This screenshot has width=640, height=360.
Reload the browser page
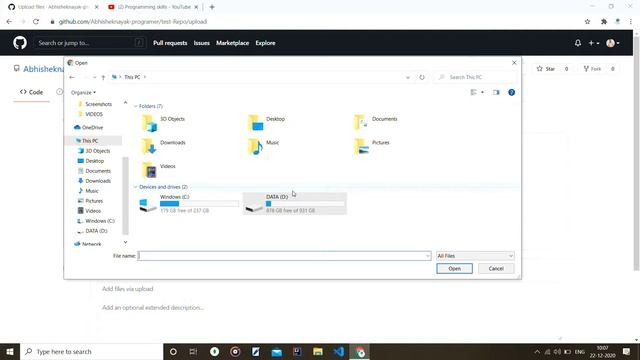point(36,22)
